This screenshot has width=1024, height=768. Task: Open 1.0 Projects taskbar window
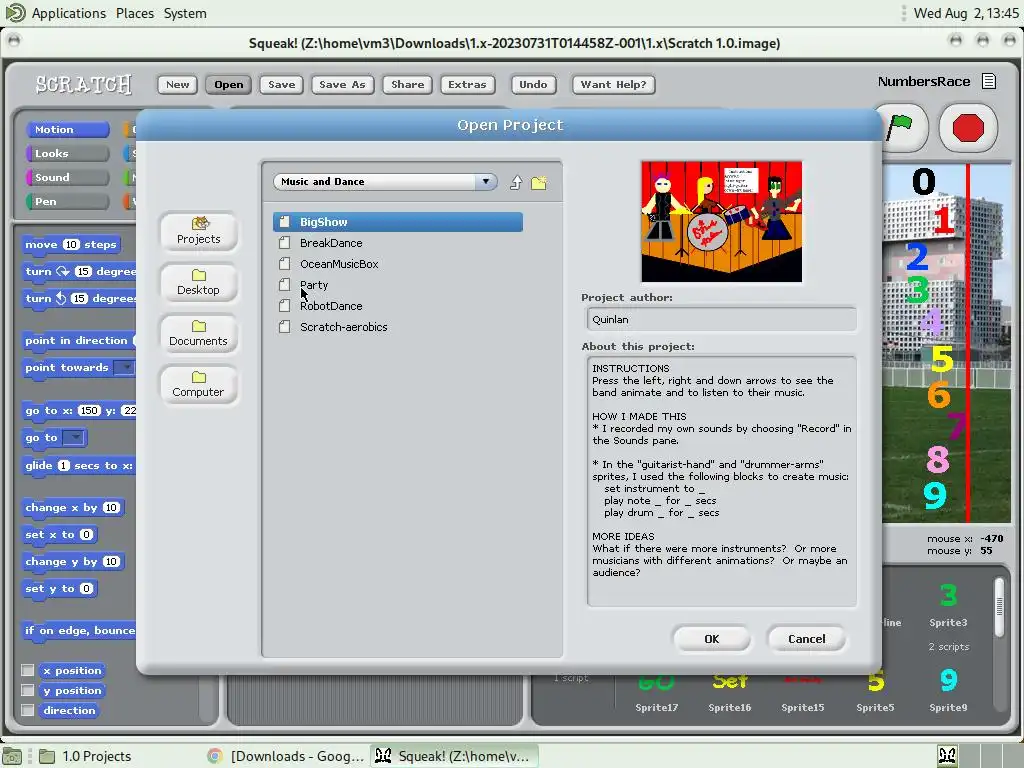(85, 756)
